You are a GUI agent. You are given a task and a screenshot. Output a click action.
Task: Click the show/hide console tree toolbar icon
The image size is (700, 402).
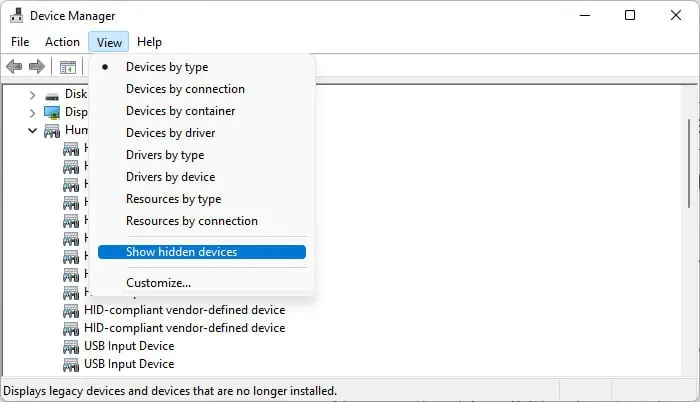67,67
